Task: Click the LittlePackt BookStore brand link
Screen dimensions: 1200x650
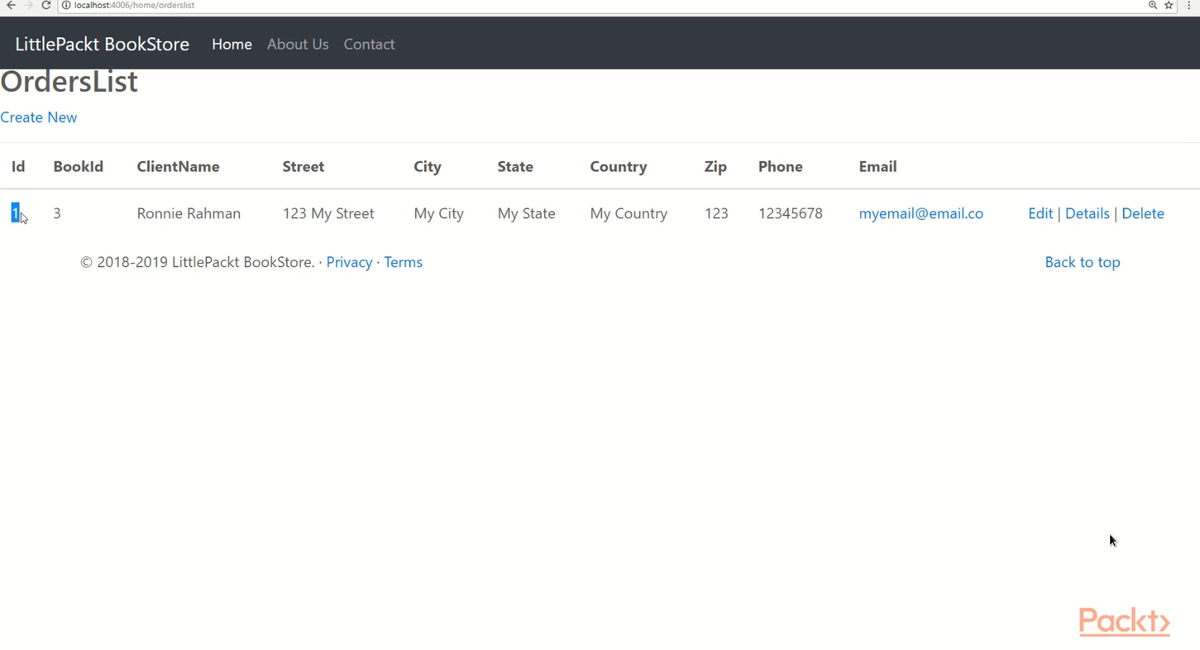Action: tap(102, 44)
